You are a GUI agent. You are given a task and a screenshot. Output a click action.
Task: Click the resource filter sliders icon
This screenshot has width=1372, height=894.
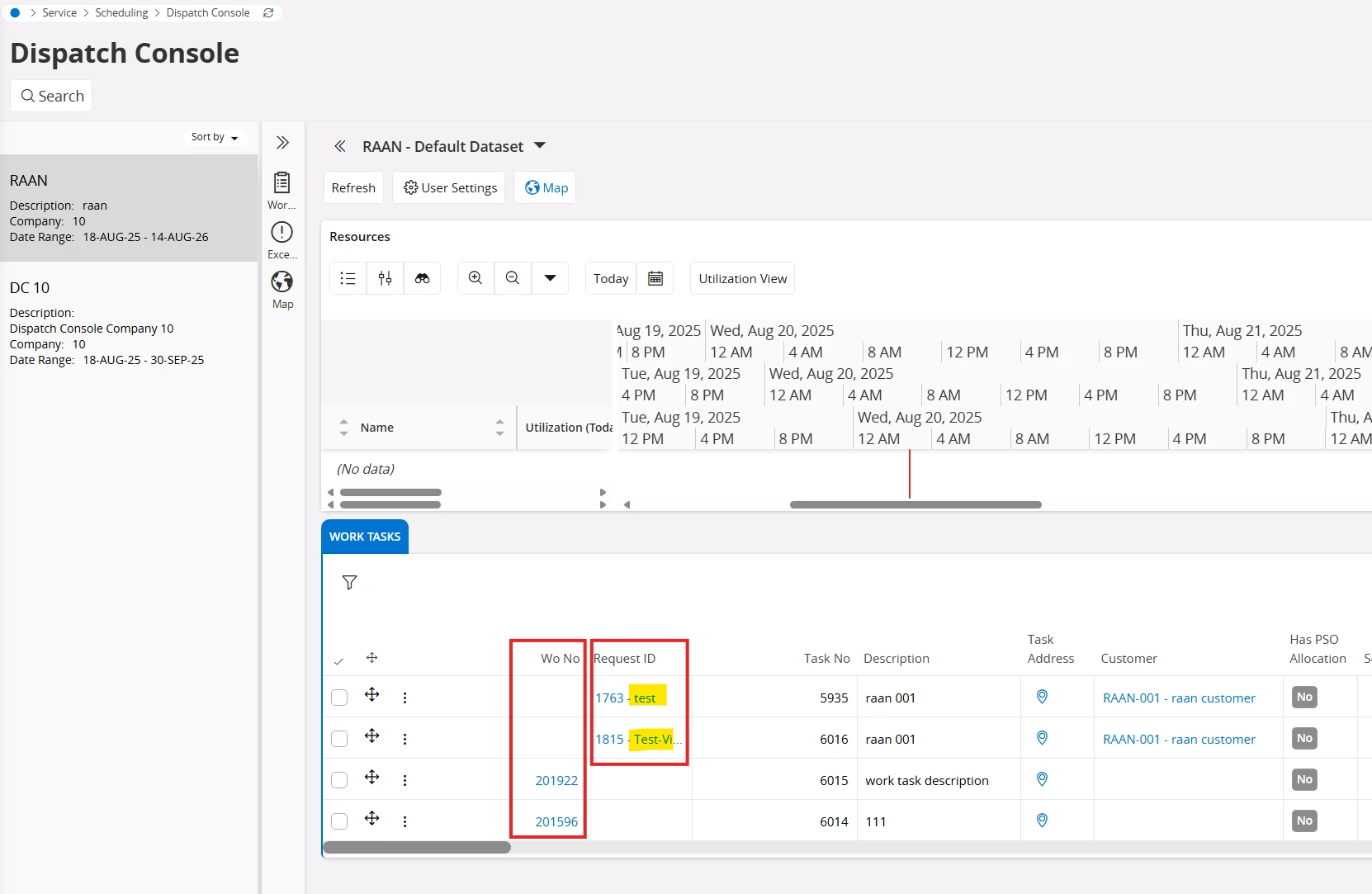(386, 278)
